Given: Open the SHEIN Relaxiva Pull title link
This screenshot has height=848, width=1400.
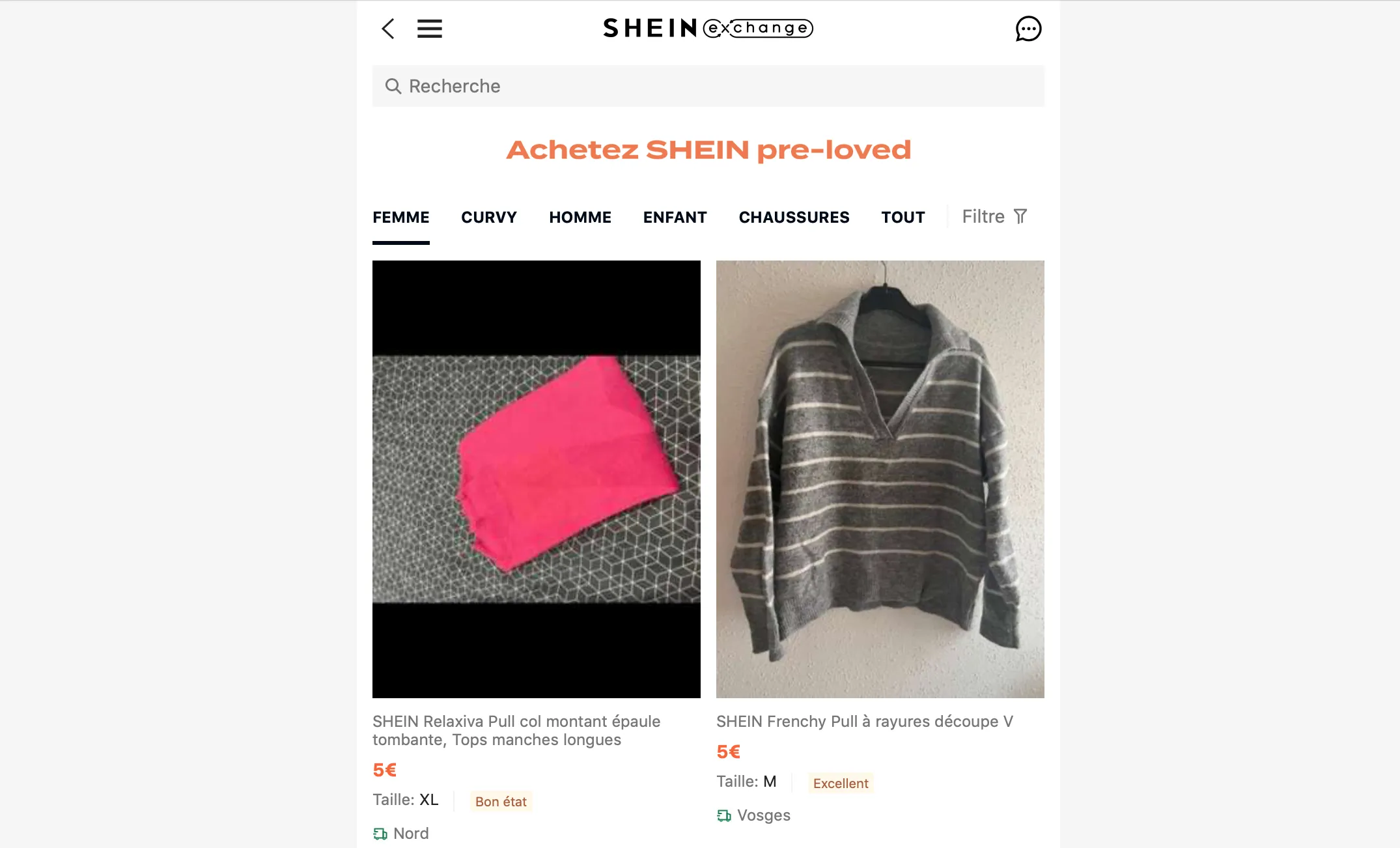Looking at the screenshot, I should 516,731.
